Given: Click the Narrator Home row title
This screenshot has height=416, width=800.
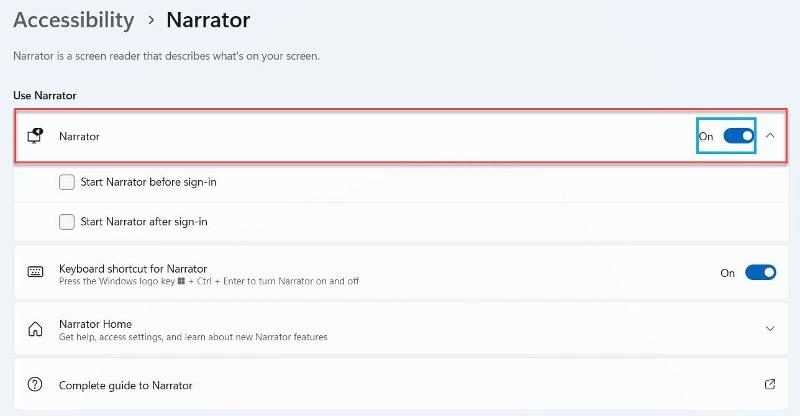Looking at the screenshot, I should tap(95, 324).
